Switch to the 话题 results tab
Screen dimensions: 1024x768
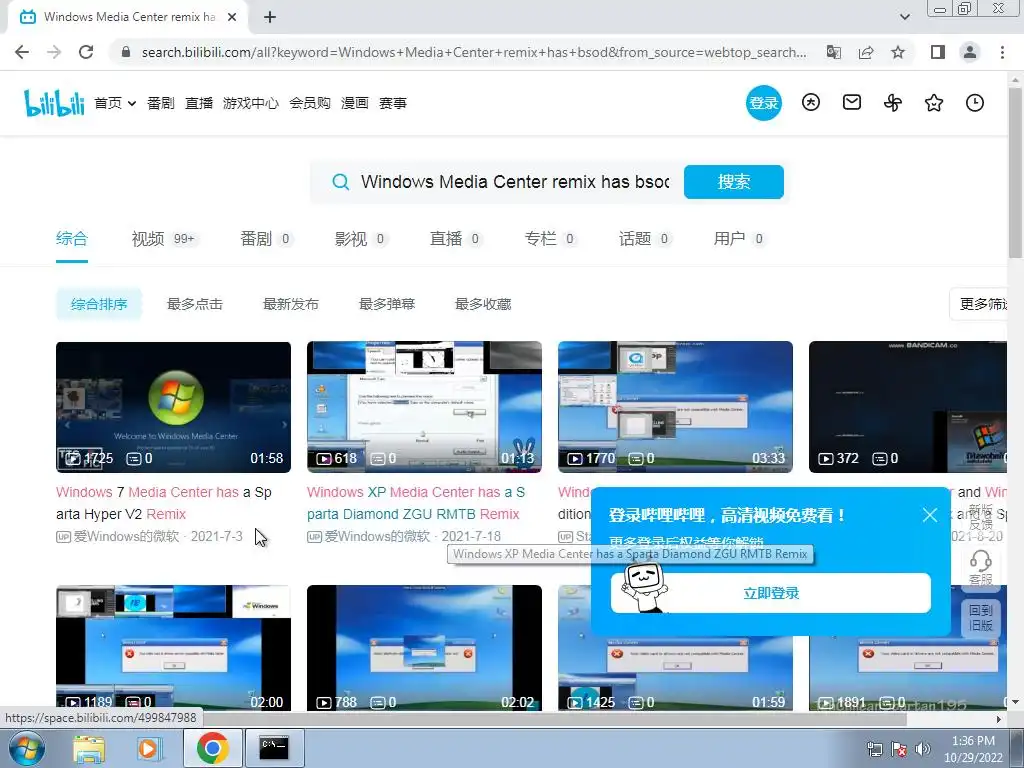click(645, 239)
